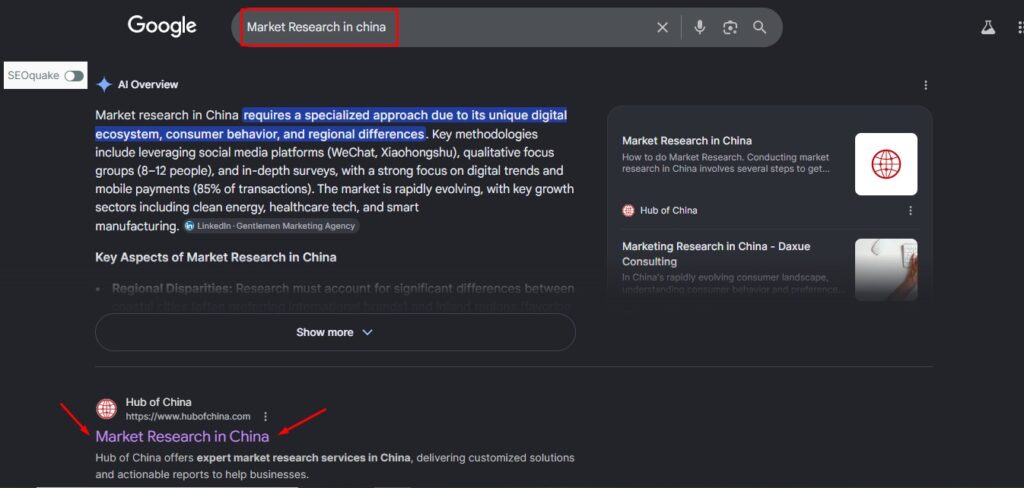This screenshot has height=488, width=1024.
Task: Click Daxue Consulting card thumbnail image
Action: coord(886,269)
